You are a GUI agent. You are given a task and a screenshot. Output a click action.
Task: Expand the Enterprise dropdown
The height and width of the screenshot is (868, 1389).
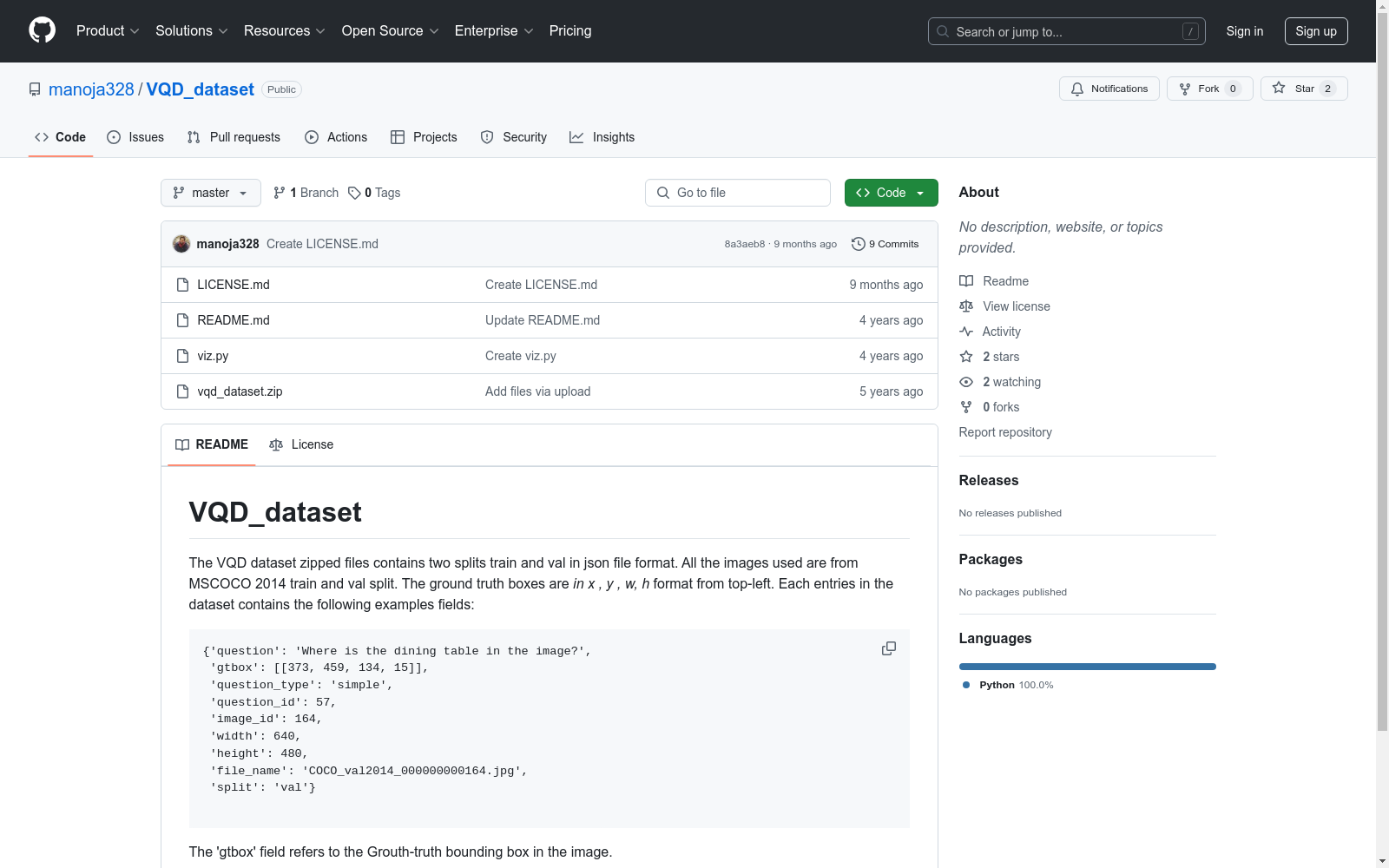494,31
